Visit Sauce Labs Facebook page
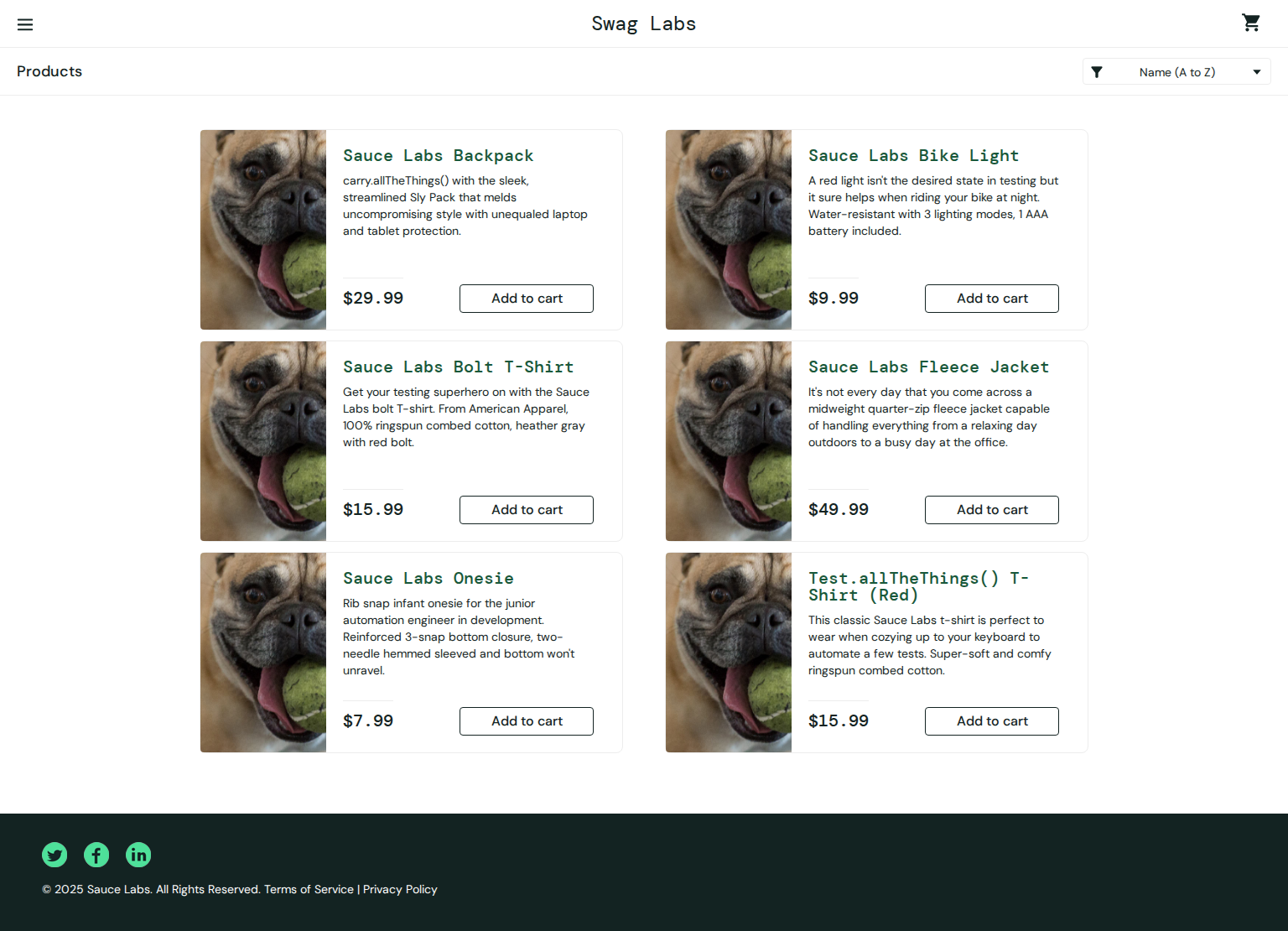The image size is (1288, 931). (96, 855)
